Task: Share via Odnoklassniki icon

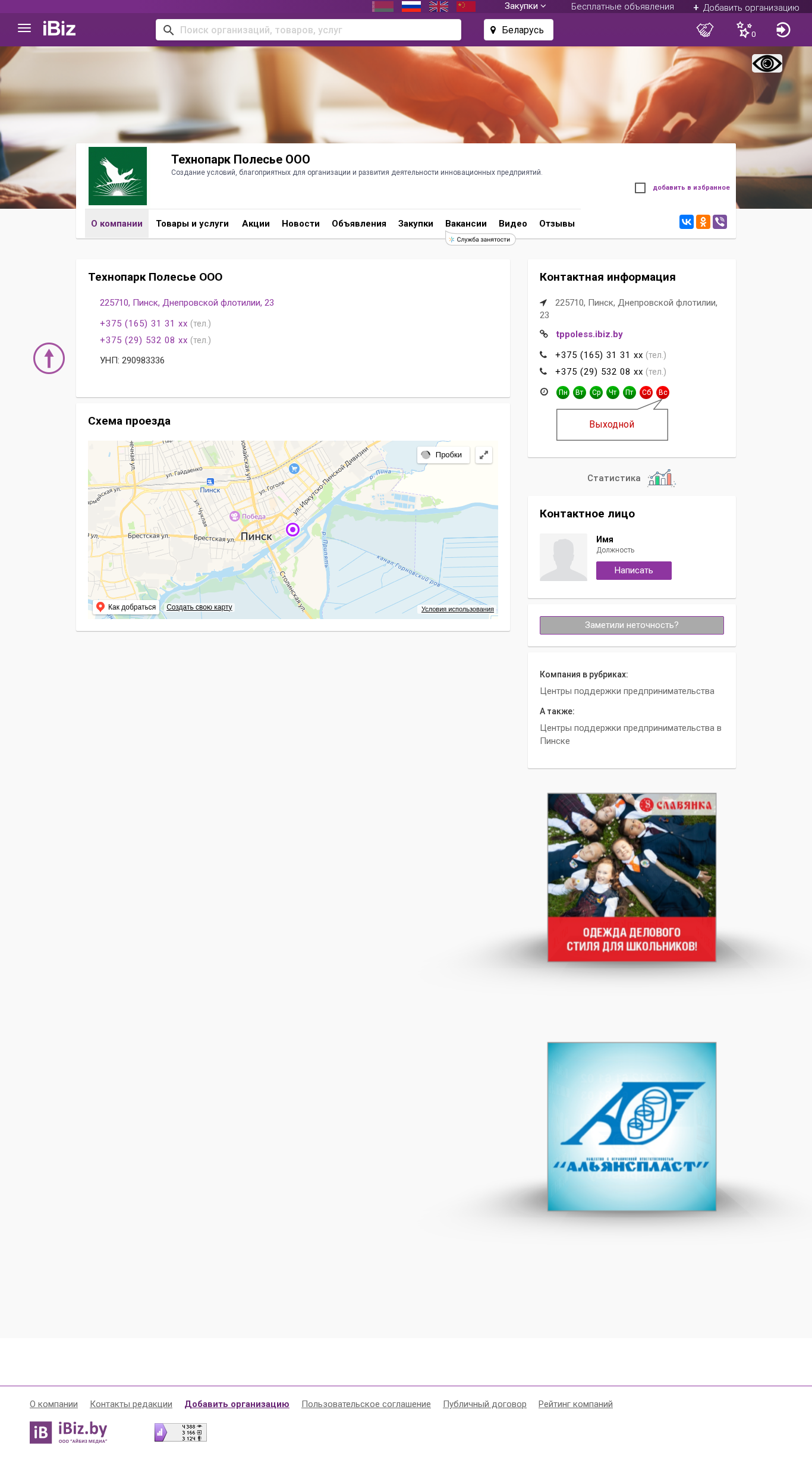Action: [703, 222]
